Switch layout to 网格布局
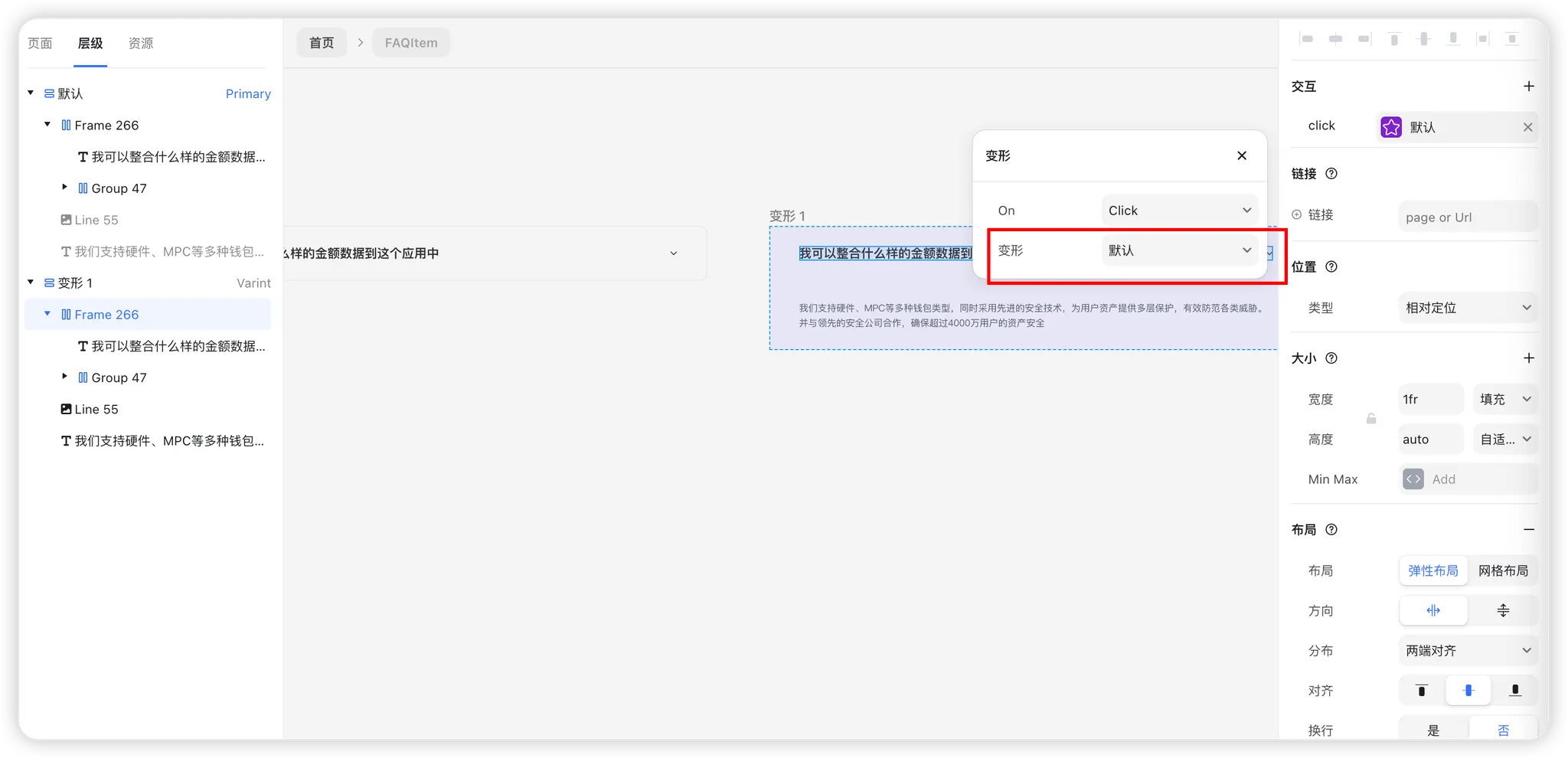 1502,570
